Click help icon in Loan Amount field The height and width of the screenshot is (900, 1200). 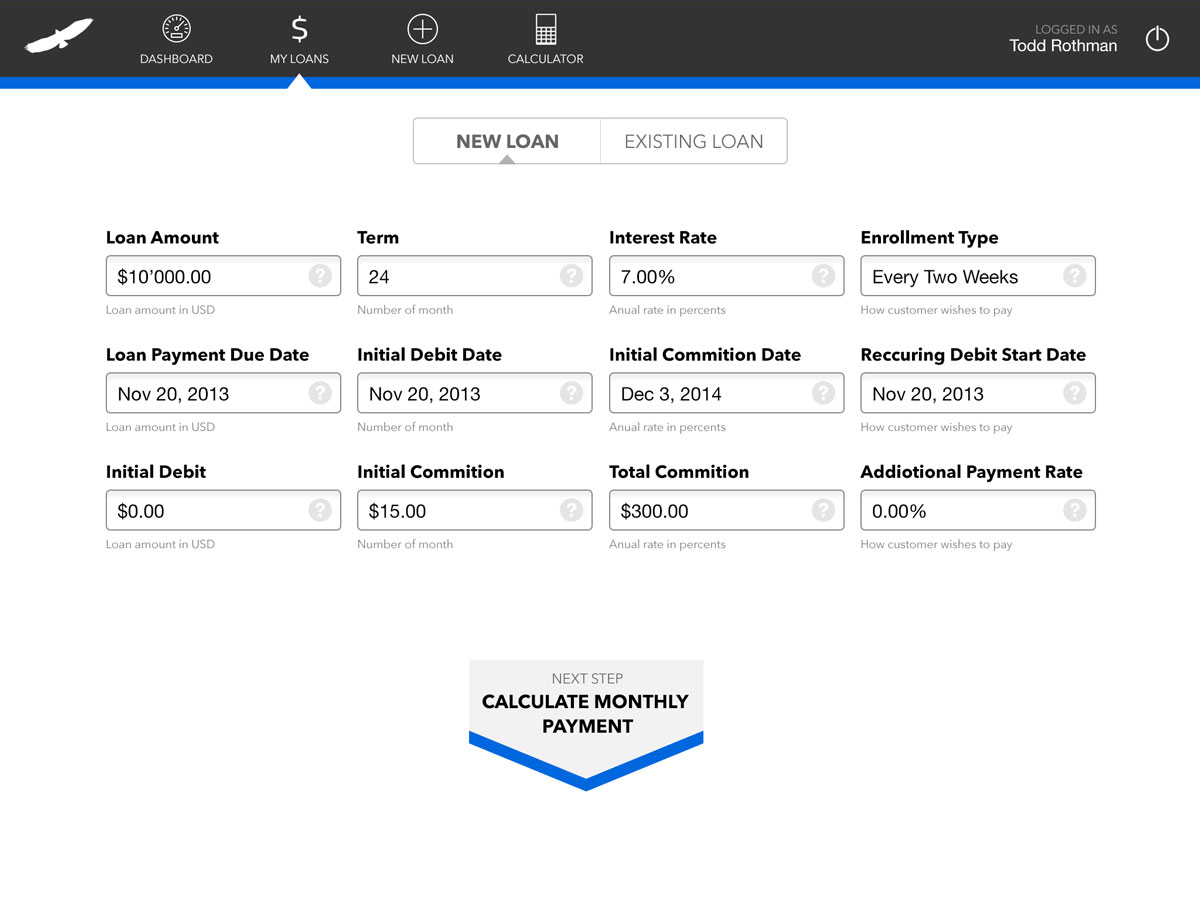(319, 276)
